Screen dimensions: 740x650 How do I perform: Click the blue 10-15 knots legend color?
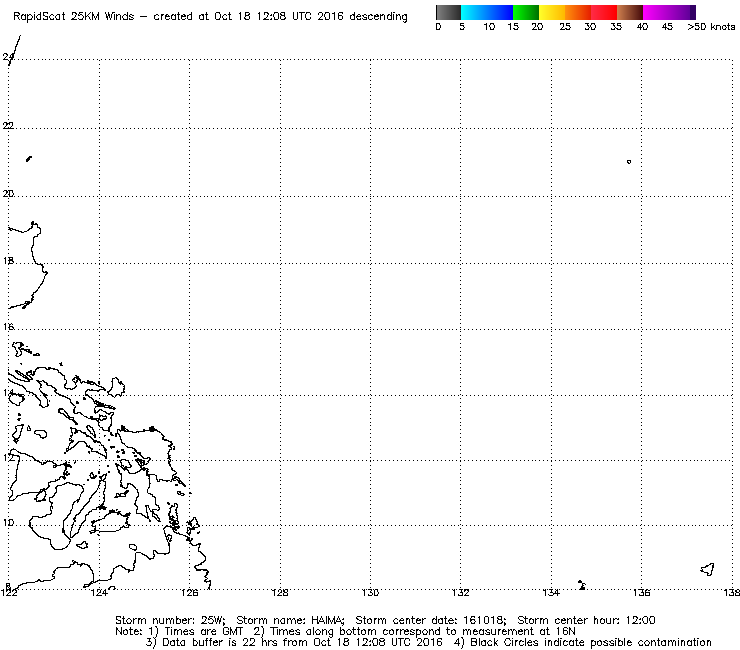[500, 12]
